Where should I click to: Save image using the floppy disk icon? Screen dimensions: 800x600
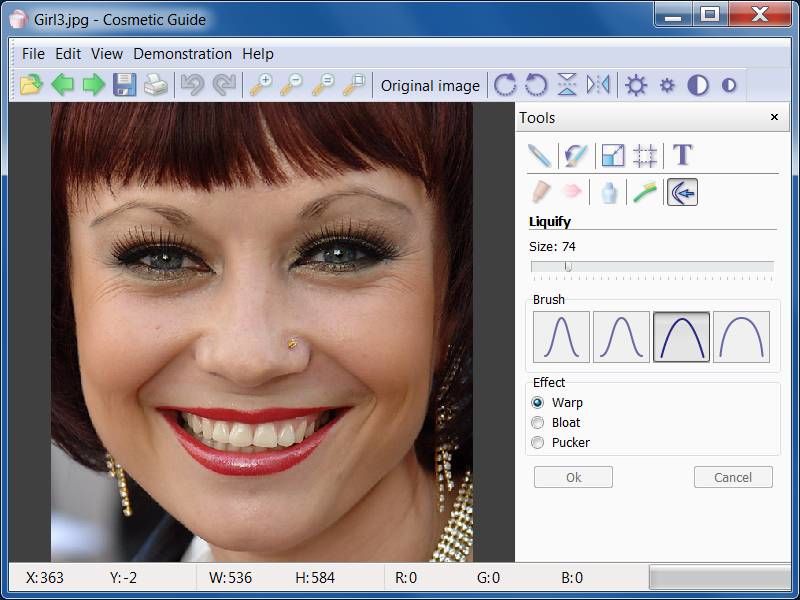124,85
